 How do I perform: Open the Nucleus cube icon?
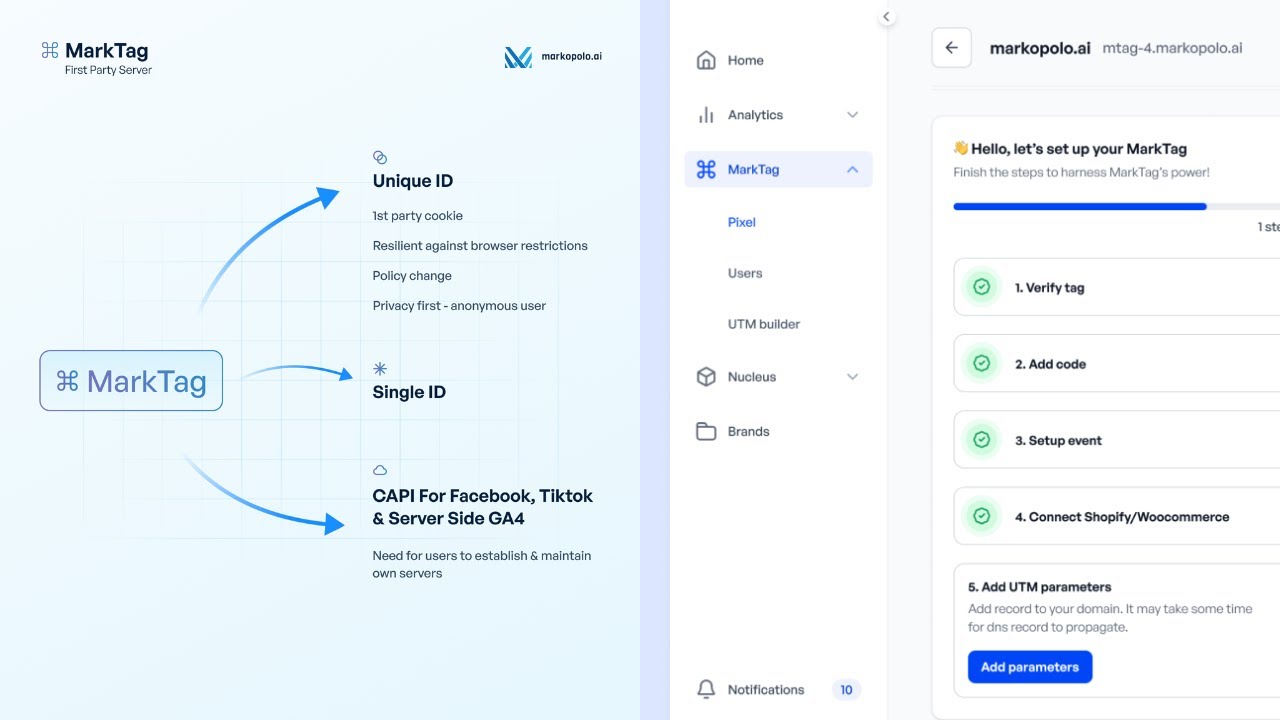pyautogui.click(x=706, y=377)
